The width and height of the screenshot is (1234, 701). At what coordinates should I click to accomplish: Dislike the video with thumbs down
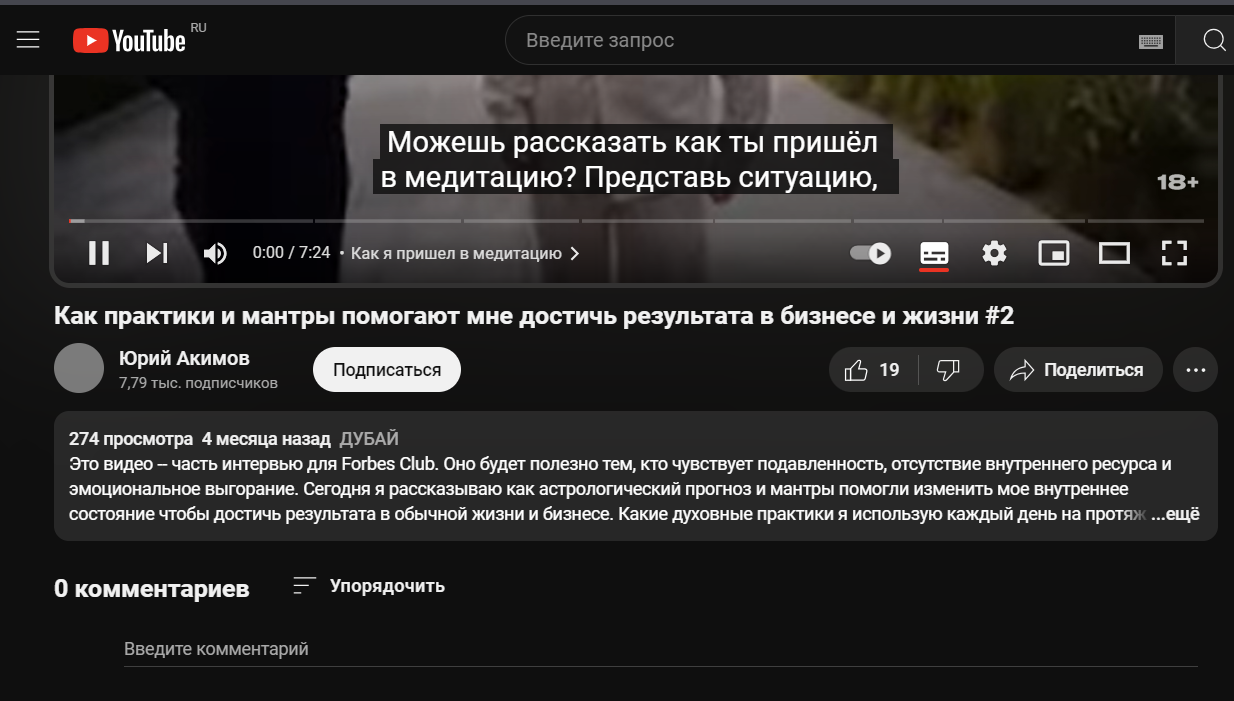point(948,370)
